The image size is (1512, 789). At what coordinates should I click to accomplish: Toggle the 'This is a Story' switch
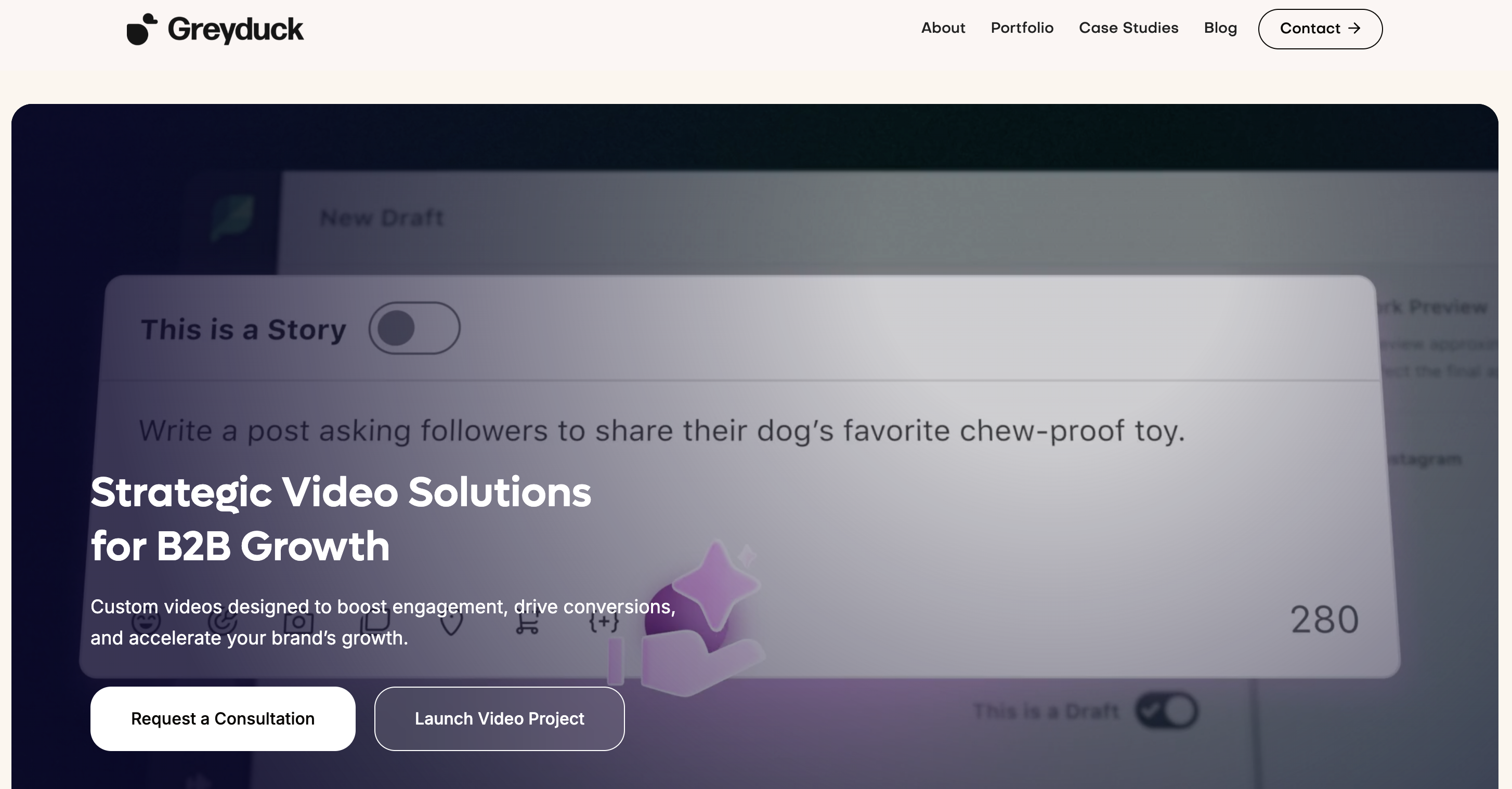[x=415, y=327]
